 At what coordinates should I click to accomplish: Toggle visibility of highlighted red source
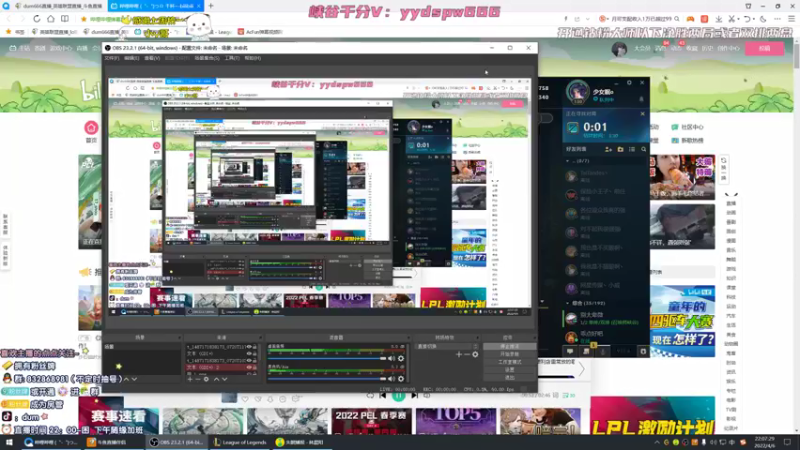249,367
